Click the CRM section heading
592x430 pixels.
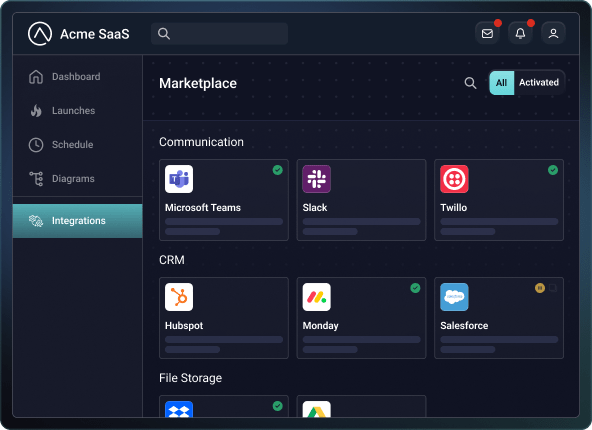pyautogui.click(x=172, y=260)
